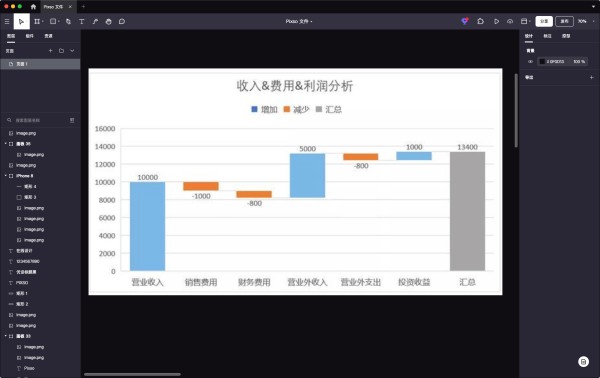Toggle background fill visibility eye
The width and height of the screenshot is (600, 378).
tap(530, 62)
